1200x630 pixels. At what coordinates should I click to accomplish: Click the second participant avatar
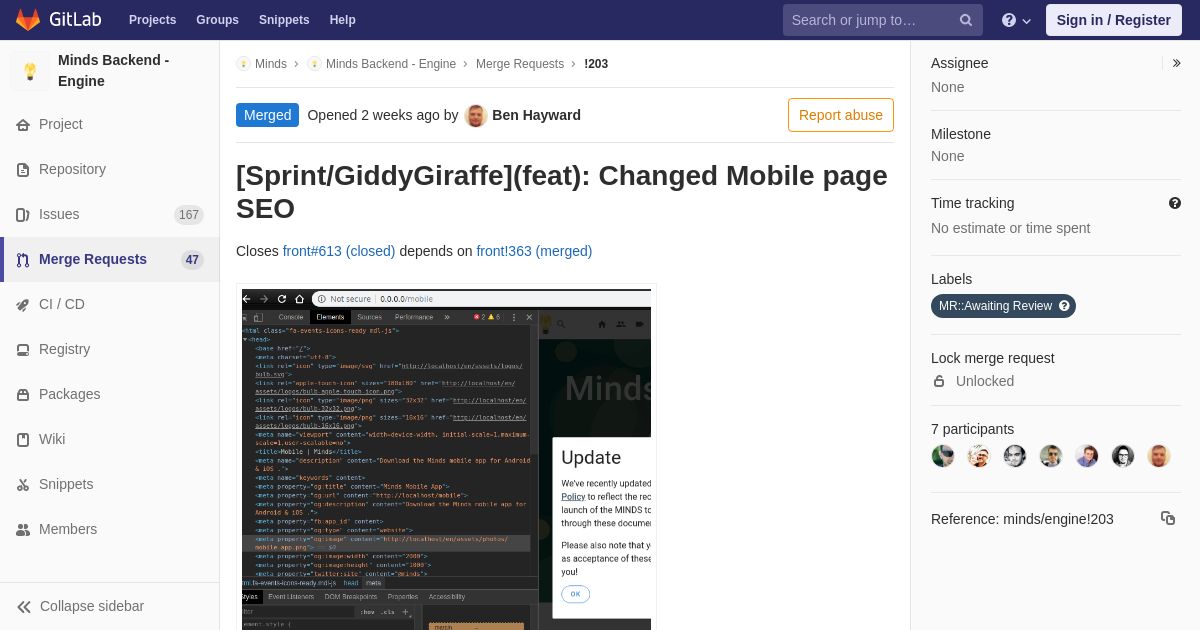(x=979, y=456)
